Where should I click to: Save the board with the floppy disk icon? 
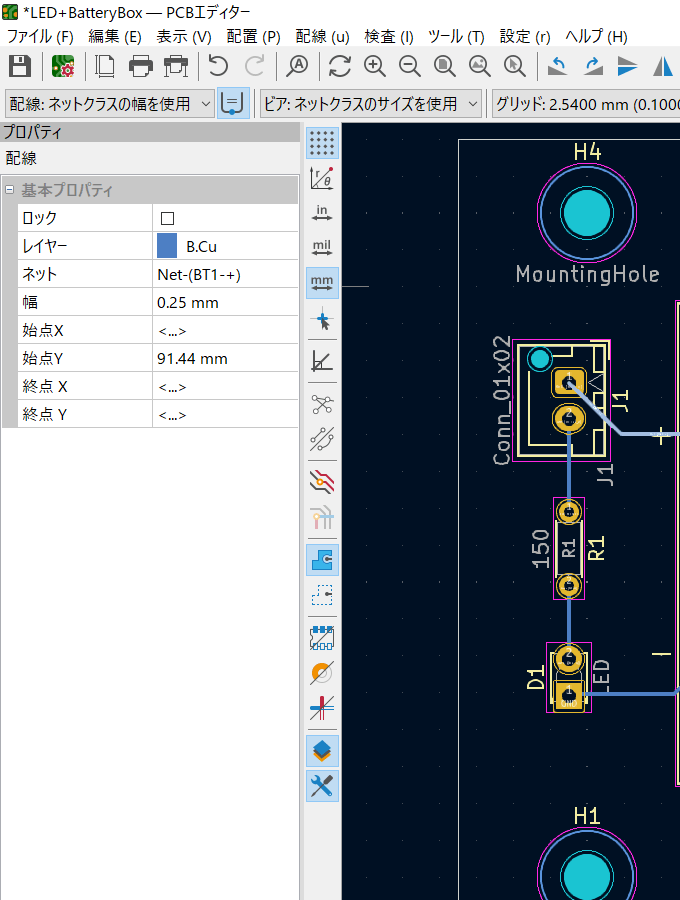pos(20,67)
